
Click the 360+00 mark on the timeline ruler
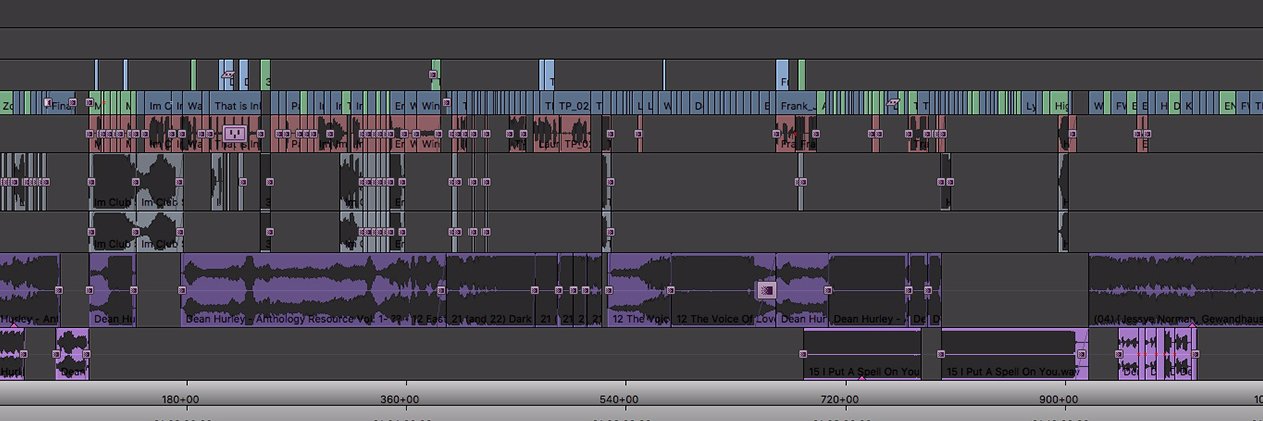(400, 400)
